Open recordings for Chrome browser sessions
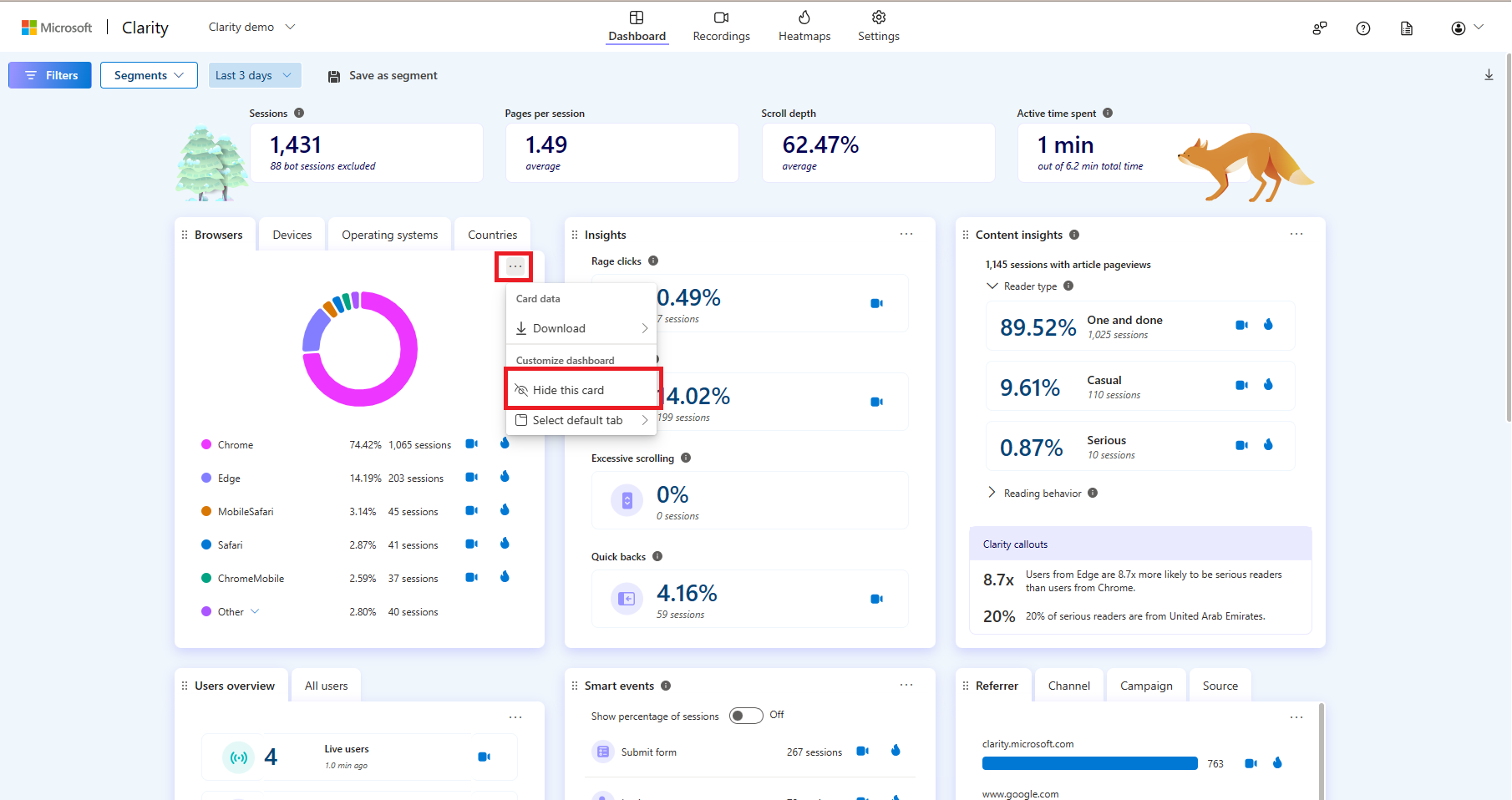Viewport: 1512px width, 800px height. coord(471,444)
